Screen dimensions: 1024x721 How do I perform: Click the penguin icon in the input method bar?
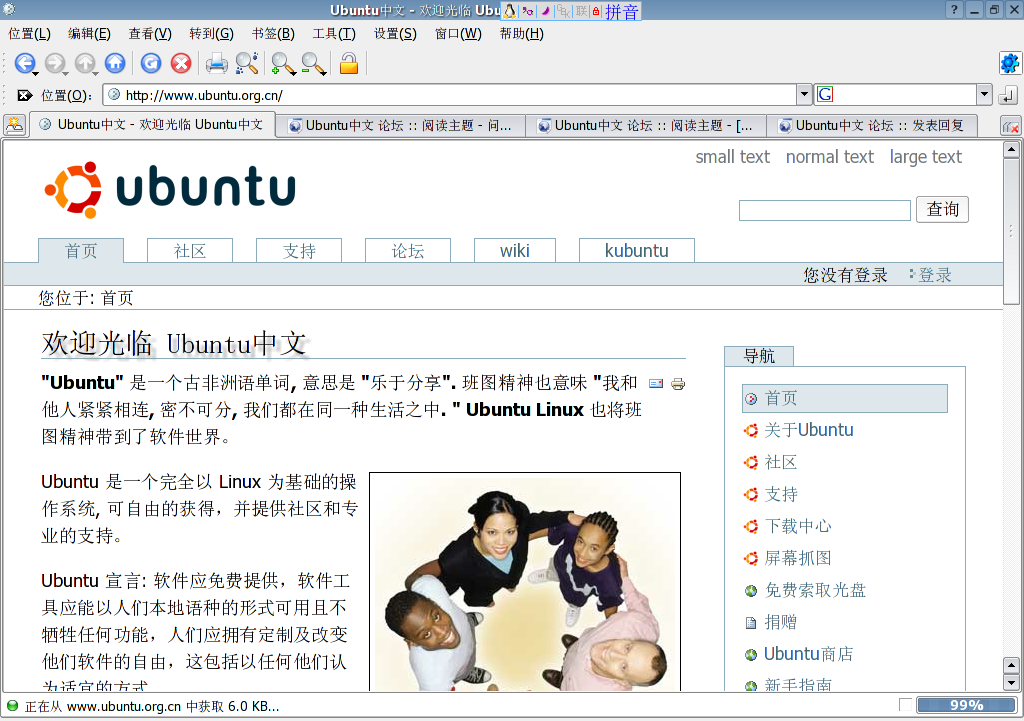click(509, 11)
